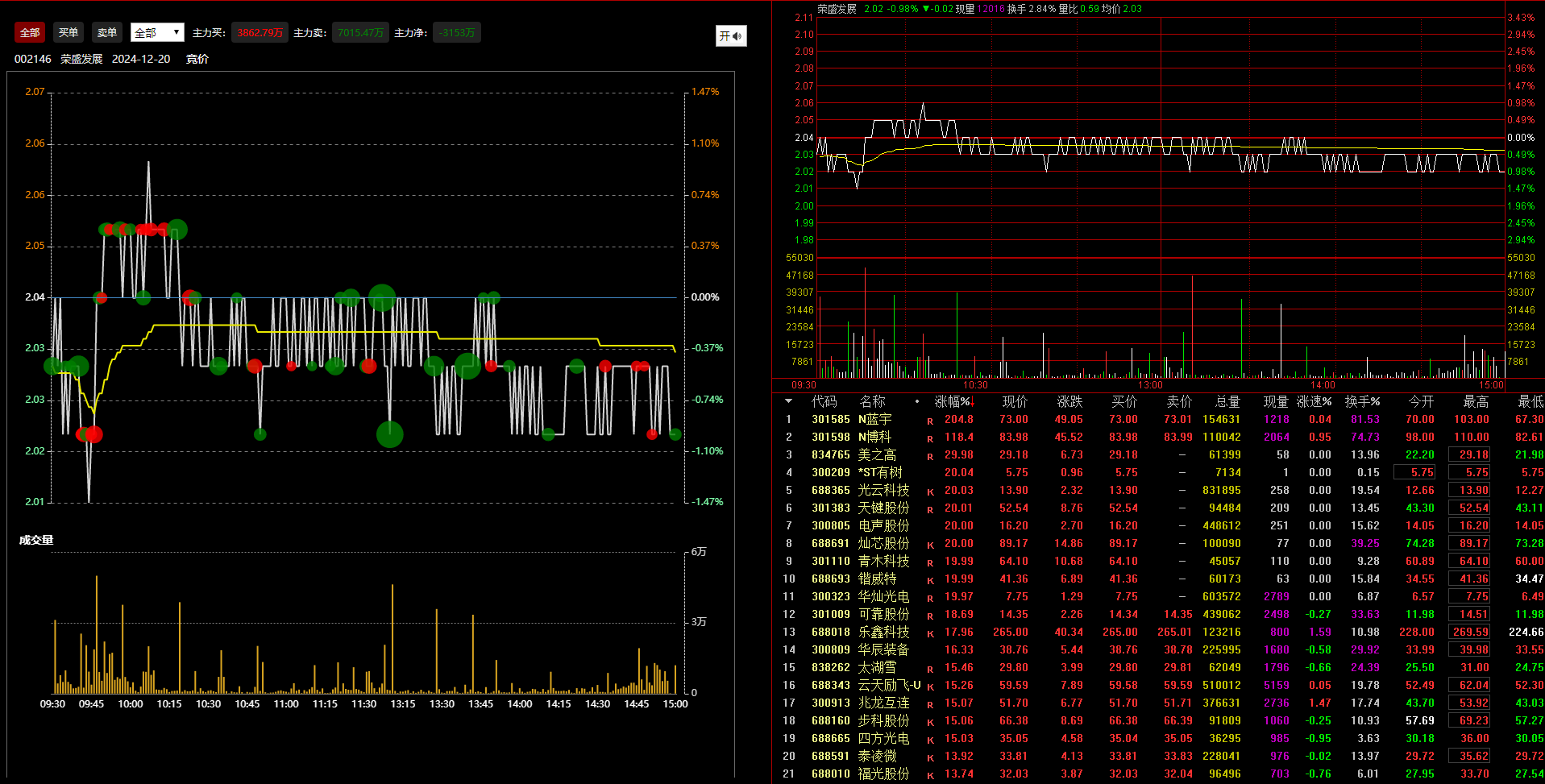Click the red sort arrow beside 涨幅%

[x=974, y=401]
